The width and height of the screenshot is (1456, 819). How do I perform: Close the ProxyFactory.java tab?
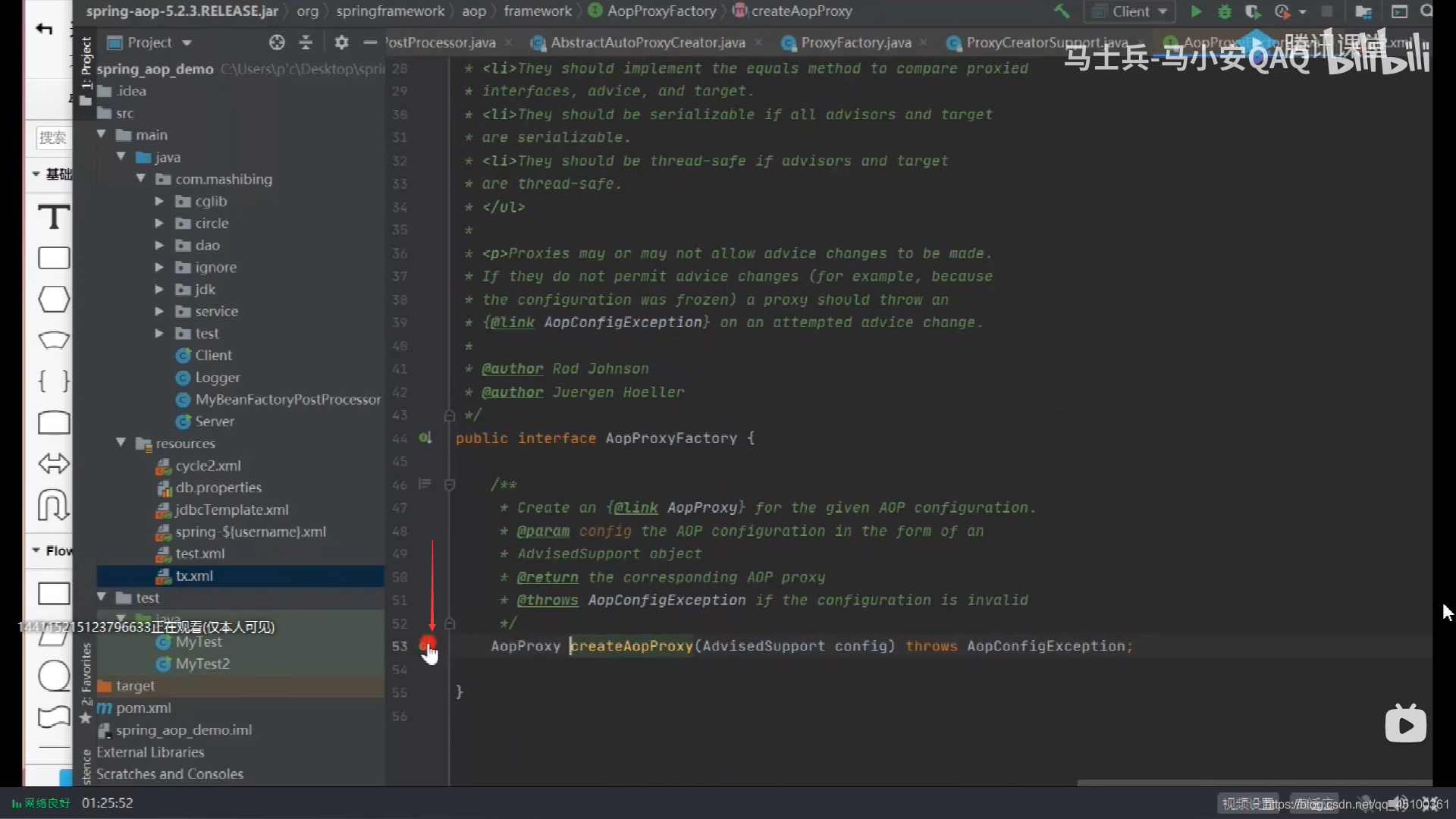tap(923, 42)
